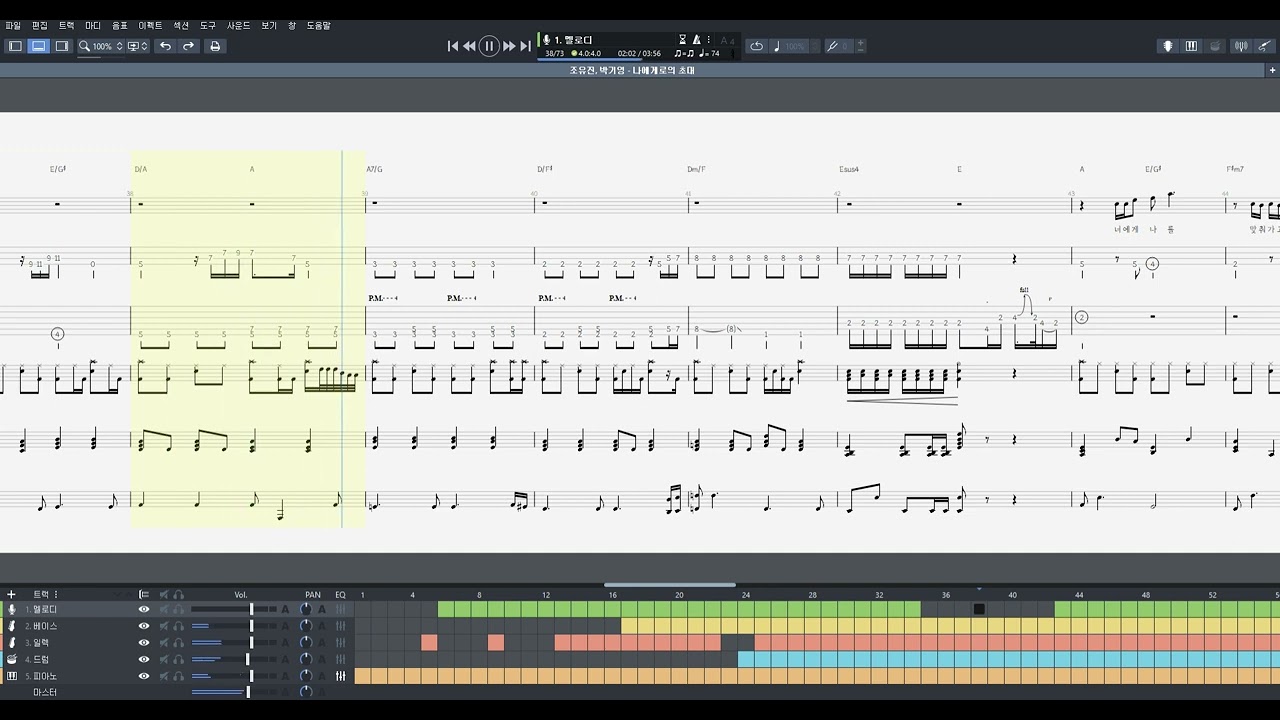Hide the 일렉 track

pos(144,643)
